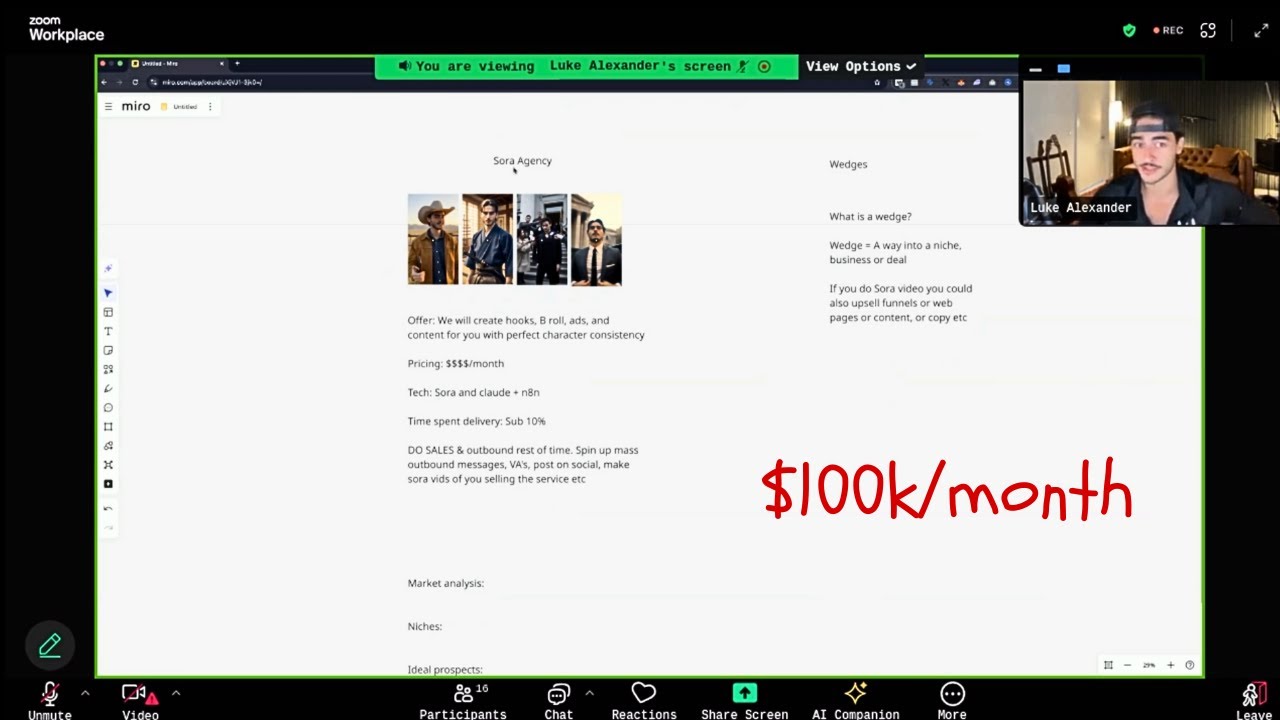1280x720 pixels.
Task: Leave the meeting
Action: (x=1253, y=700)
